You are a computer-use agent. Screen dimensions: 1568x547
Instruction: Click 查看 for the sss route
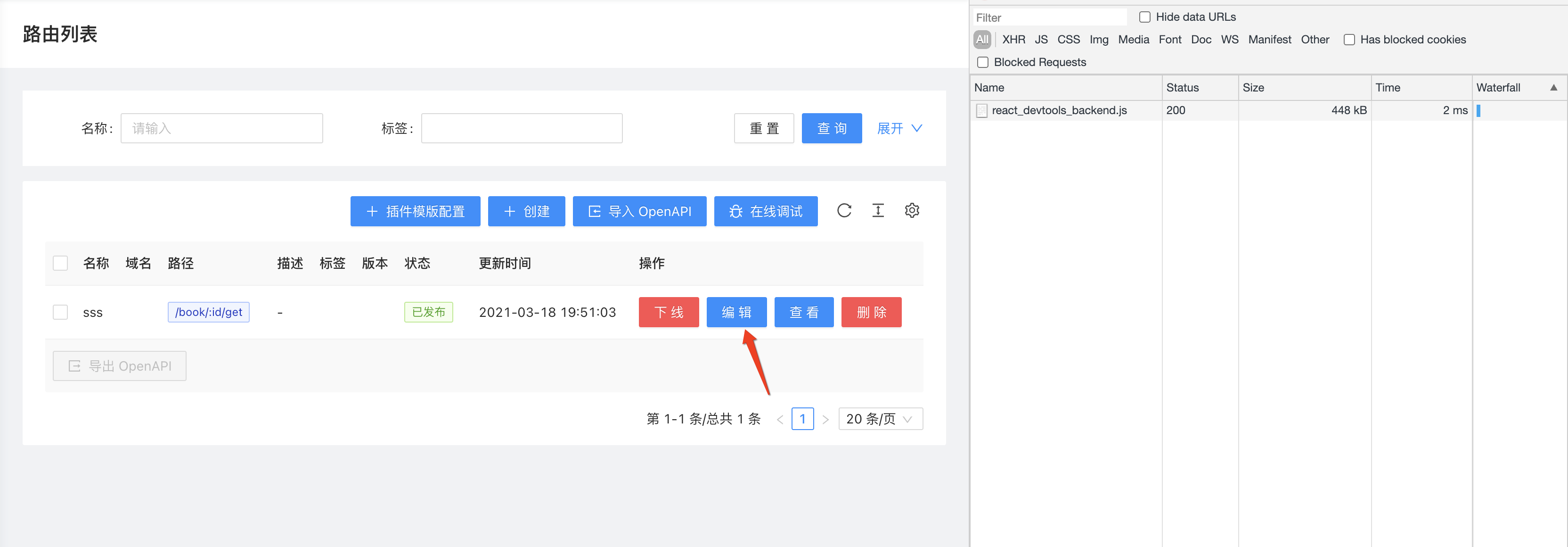(x=804, y=313)
